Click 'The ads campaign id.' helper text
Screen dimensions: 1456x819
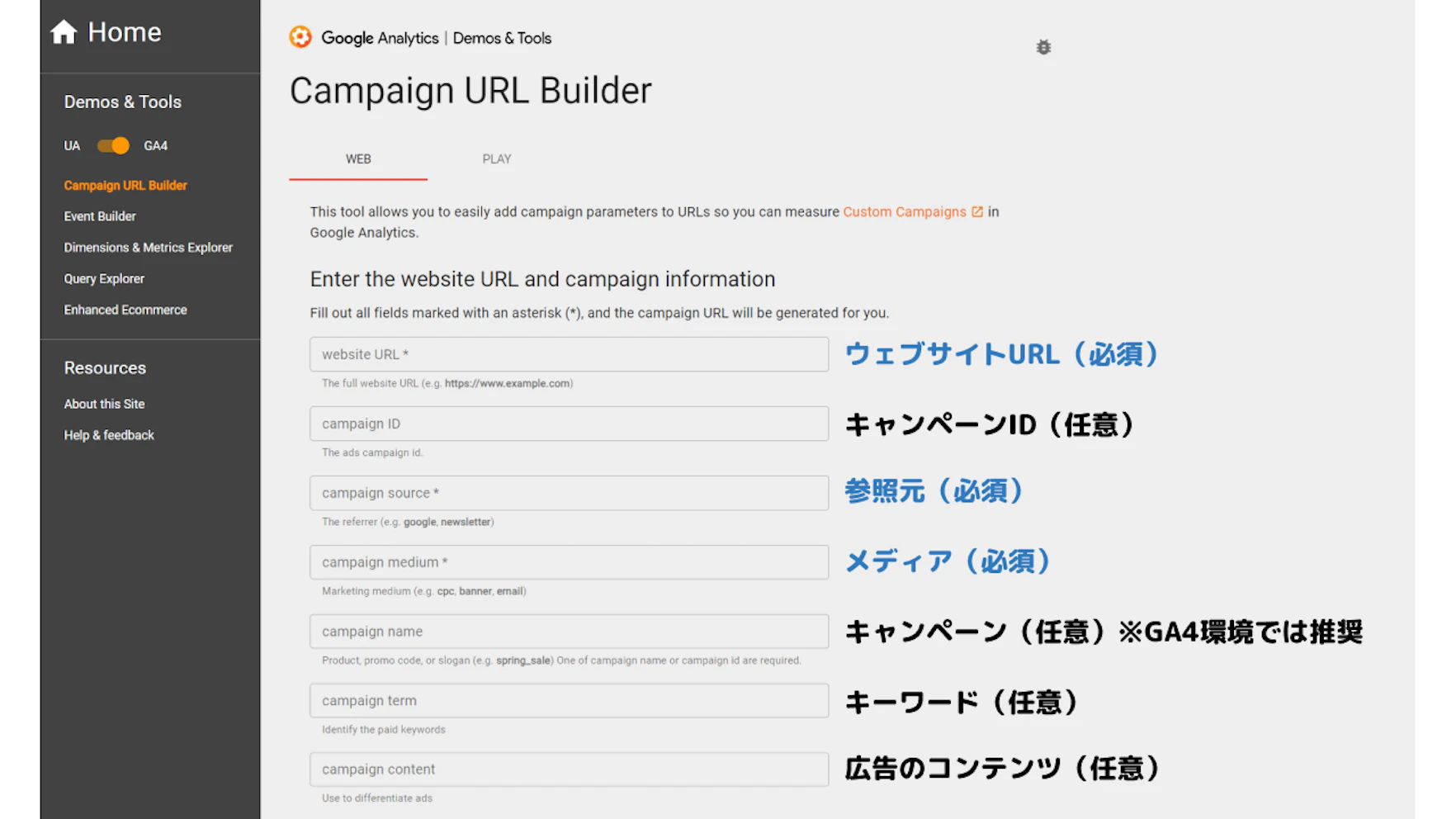click(x=372, y=452)
